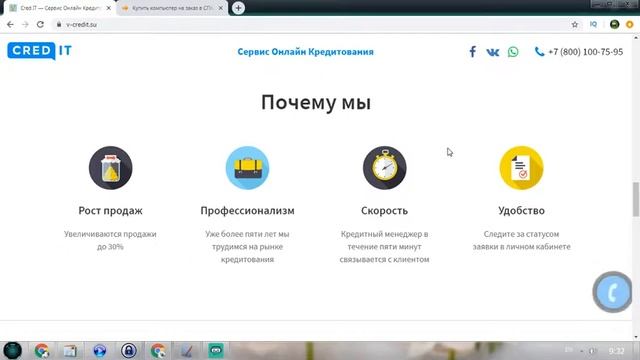Click the Cred IT logo
This screenshot has height=360, width=640.
[40, 51]
